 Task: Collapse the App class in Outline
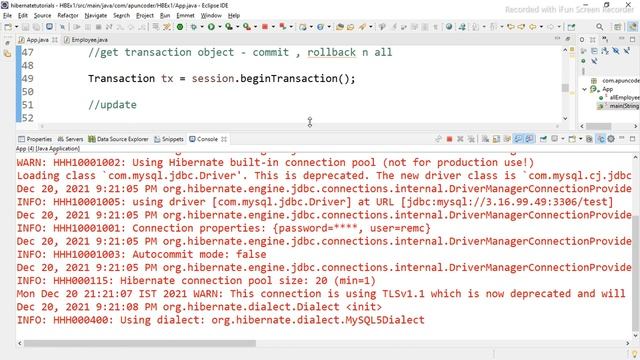coord(584,89)
